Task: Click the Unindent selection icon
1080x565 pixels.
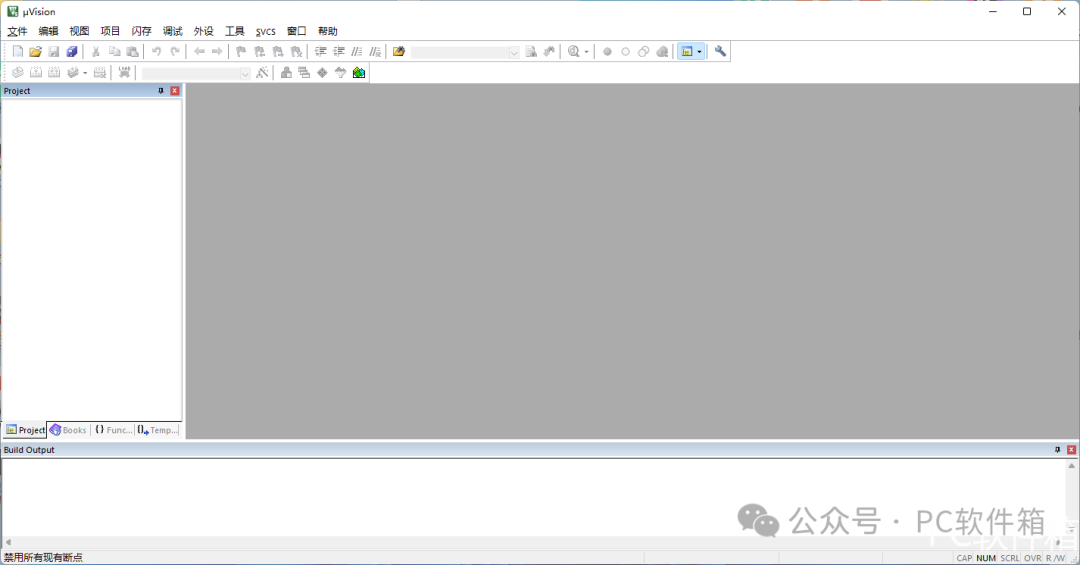Action: pos(339,52)
